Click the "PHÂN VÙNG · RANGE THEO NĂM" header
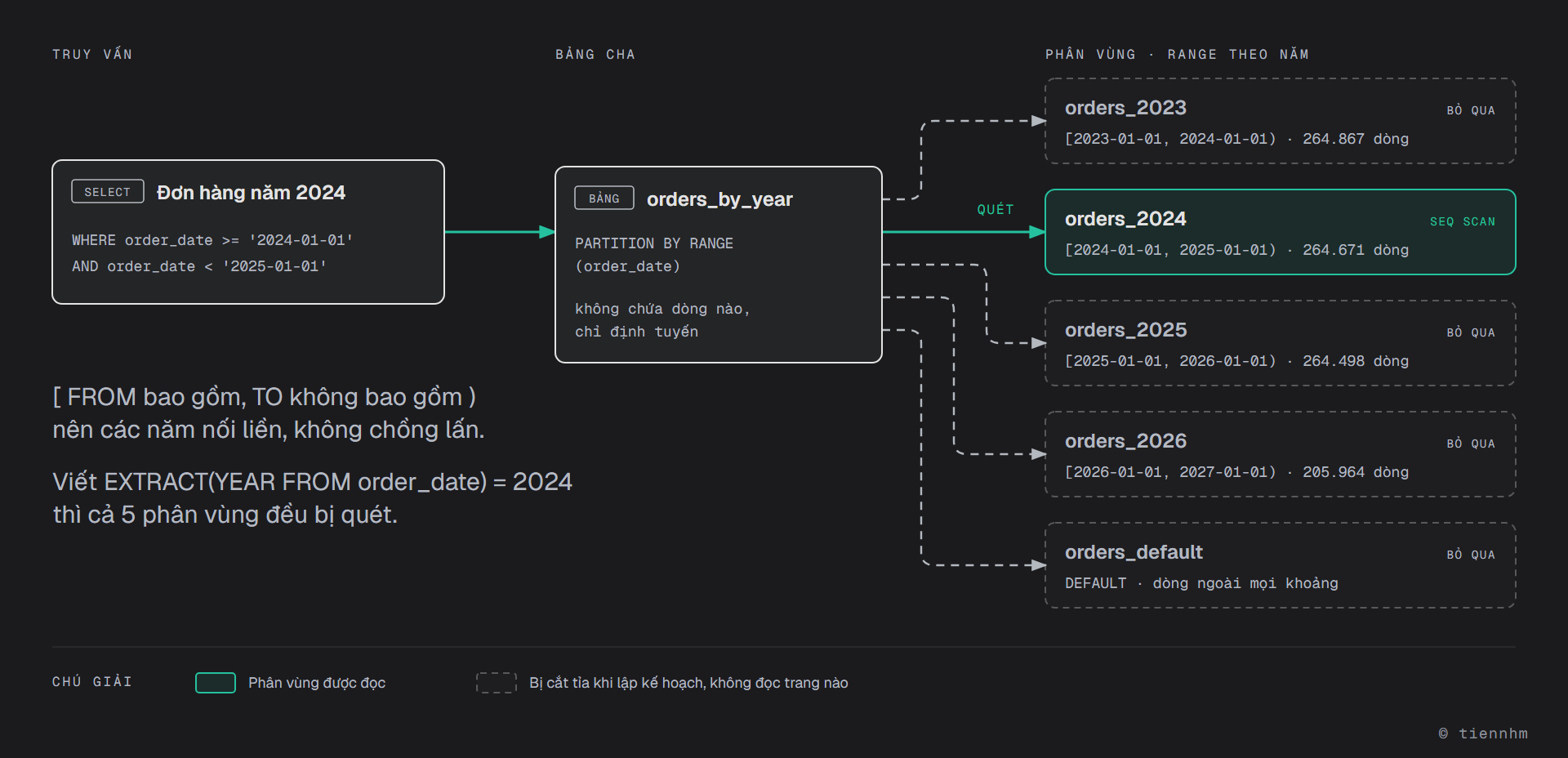Viewport: 1568px width, 758px height. (x=1177, y=54)
